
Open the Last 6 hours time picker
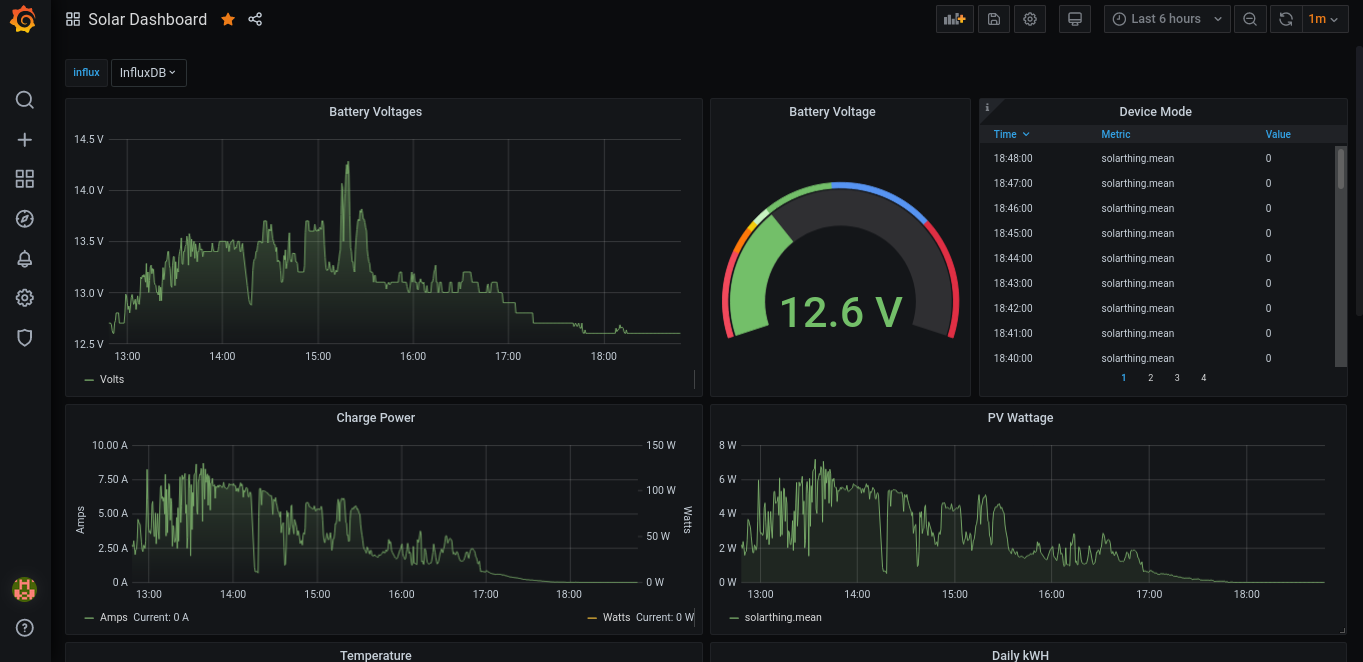tap(1166, 18)
